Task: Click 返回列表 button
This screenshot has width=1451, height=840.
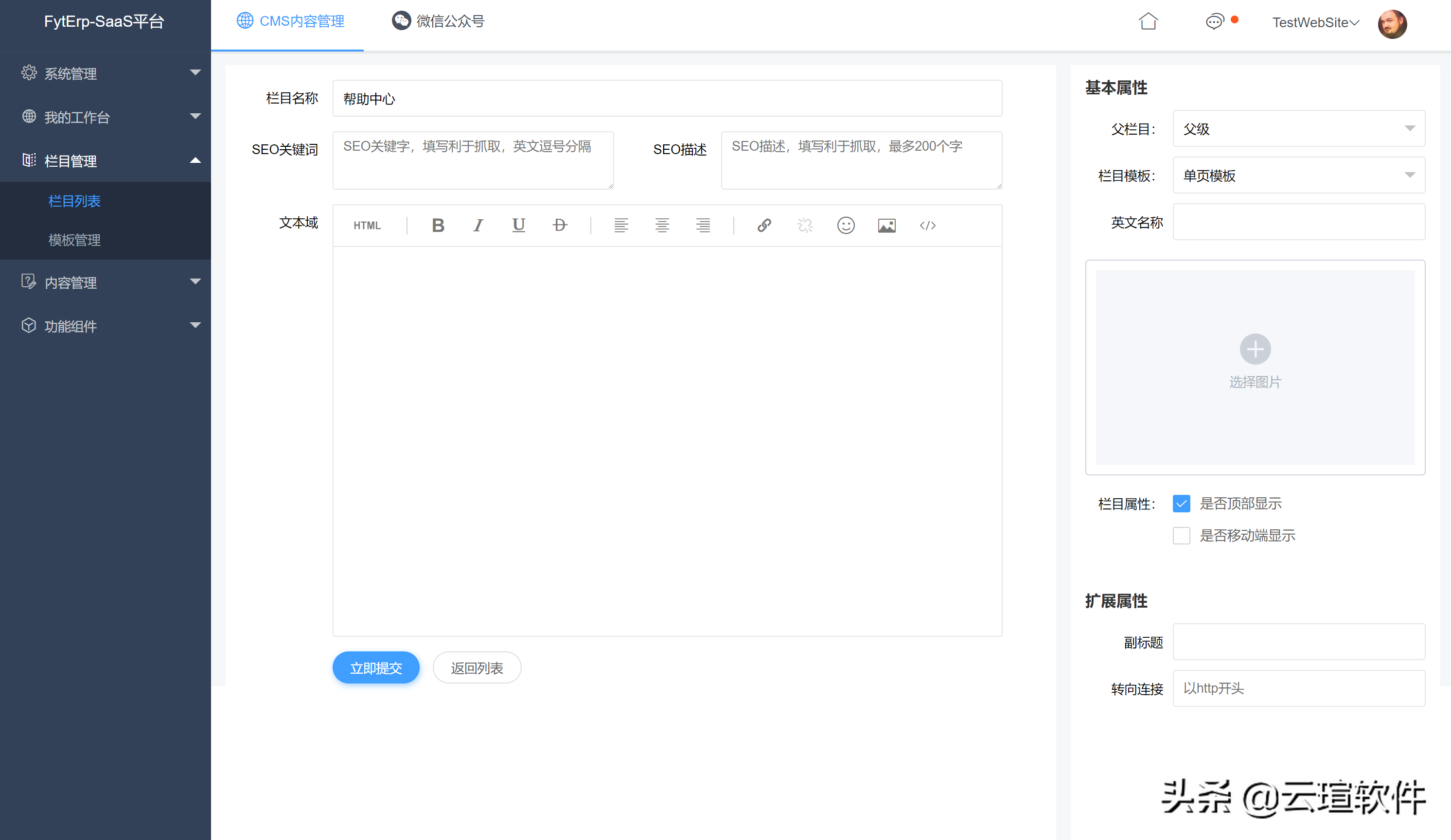Action: coord(477,667)
